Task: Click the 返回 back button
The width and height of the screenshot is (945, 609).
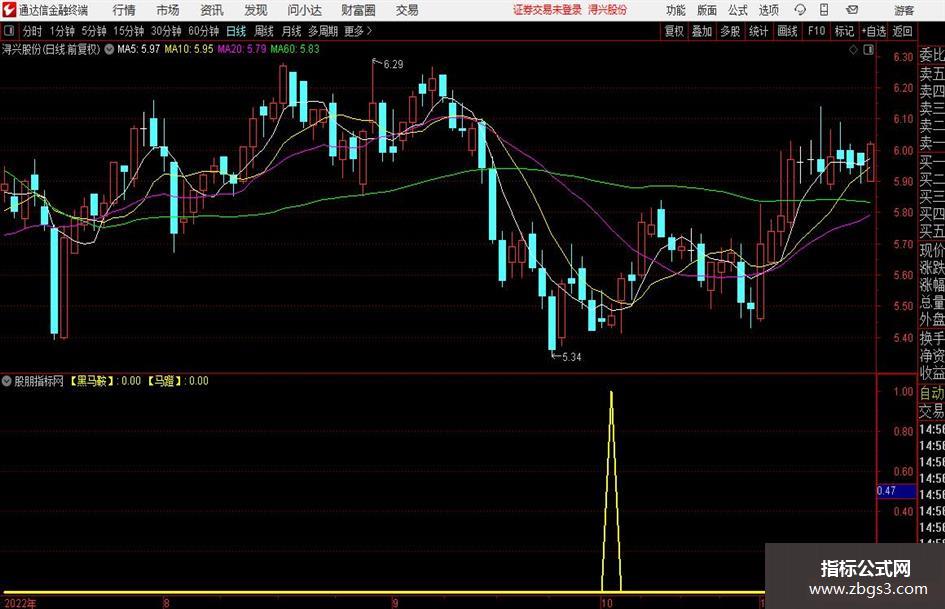Action: coord(902,31)
